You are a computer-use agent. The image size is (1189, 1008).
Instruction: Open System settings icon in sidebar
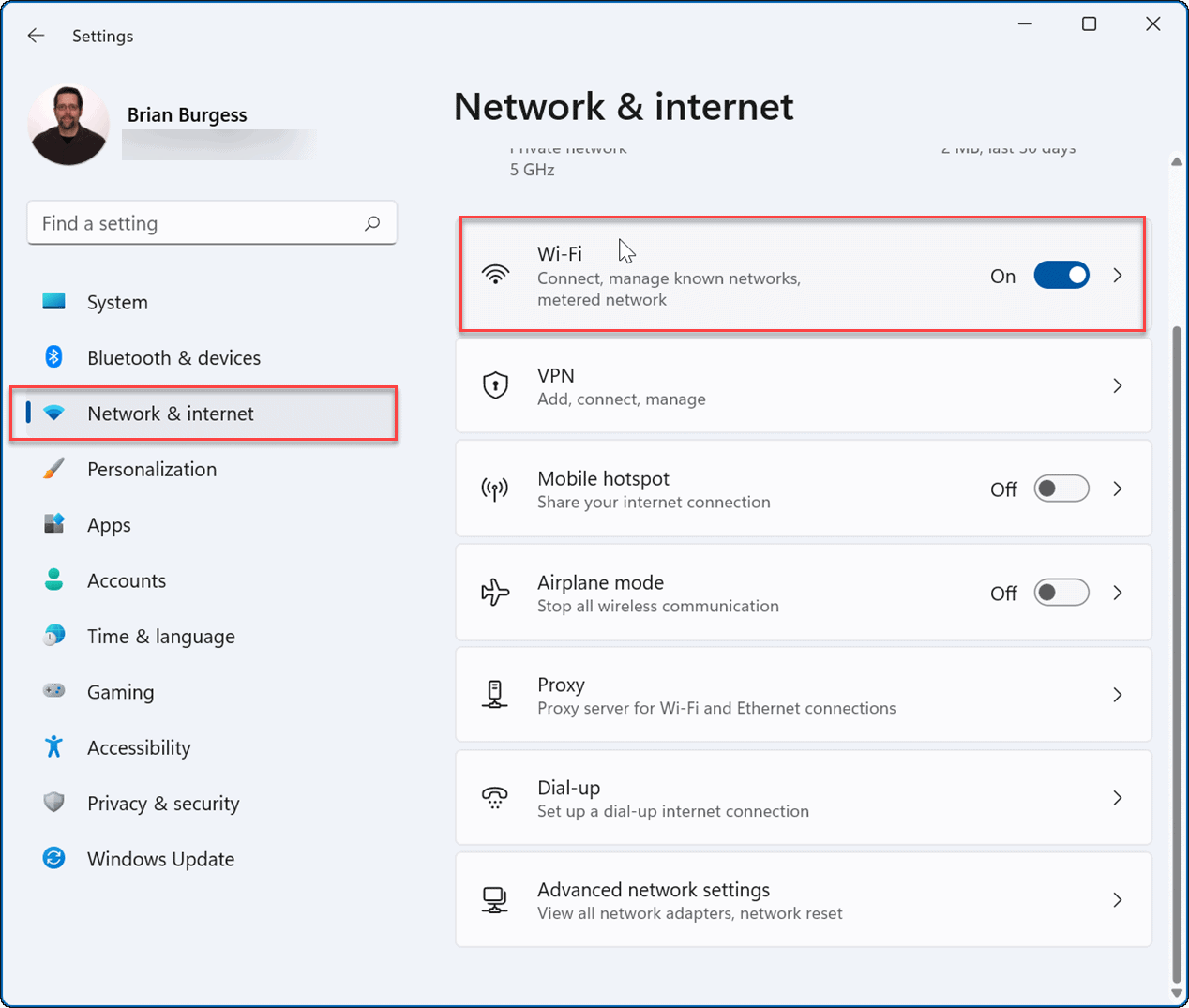pos(54,301)
